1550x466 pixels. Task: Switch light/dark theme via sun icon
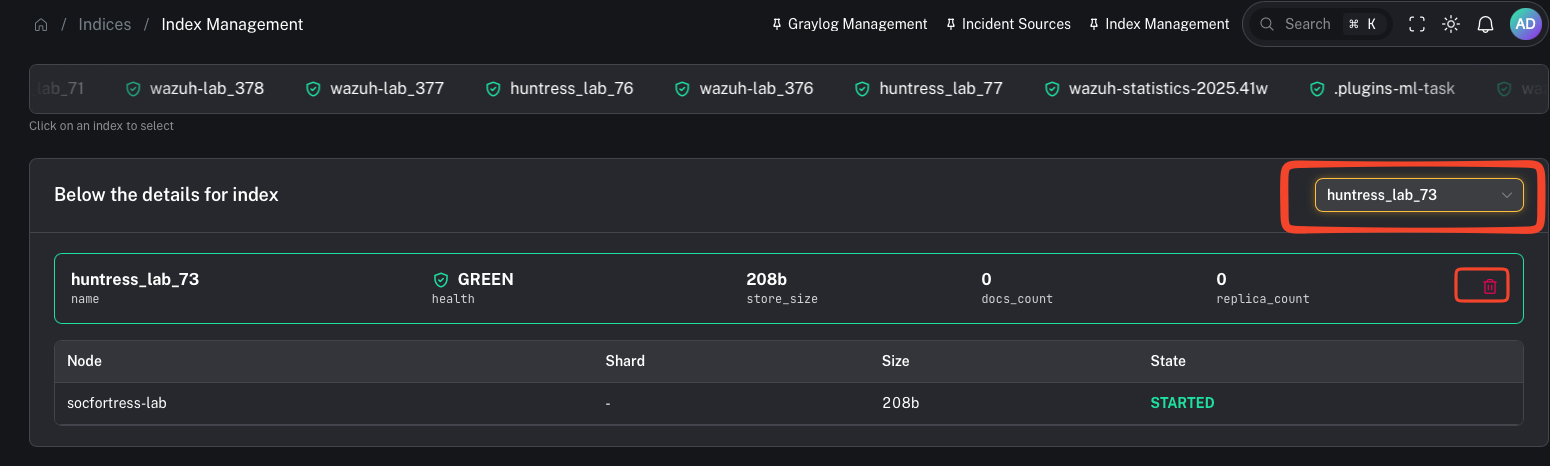point(1451,24)
